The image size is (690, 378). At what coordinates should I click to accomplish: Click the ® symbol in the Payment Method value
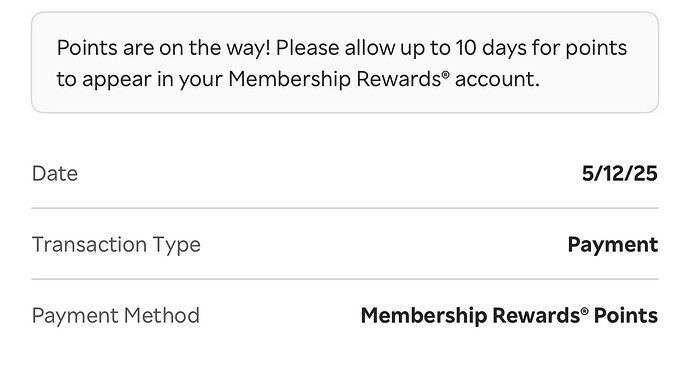tap(584, 311)
